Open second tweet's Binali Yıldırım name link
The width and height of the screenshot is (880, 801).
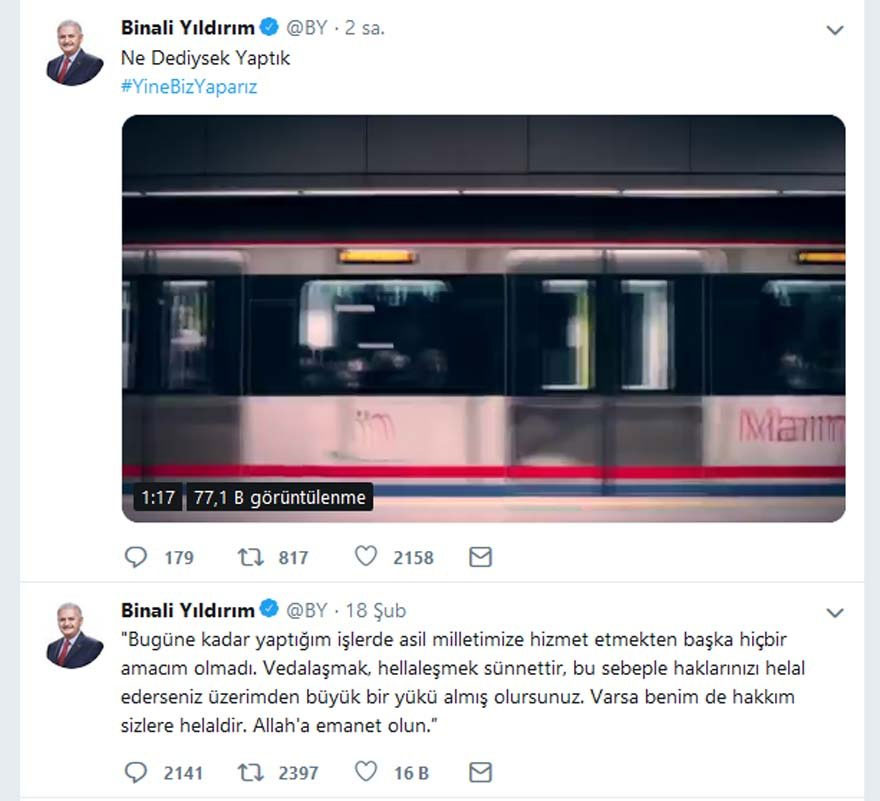pos(187,610)
